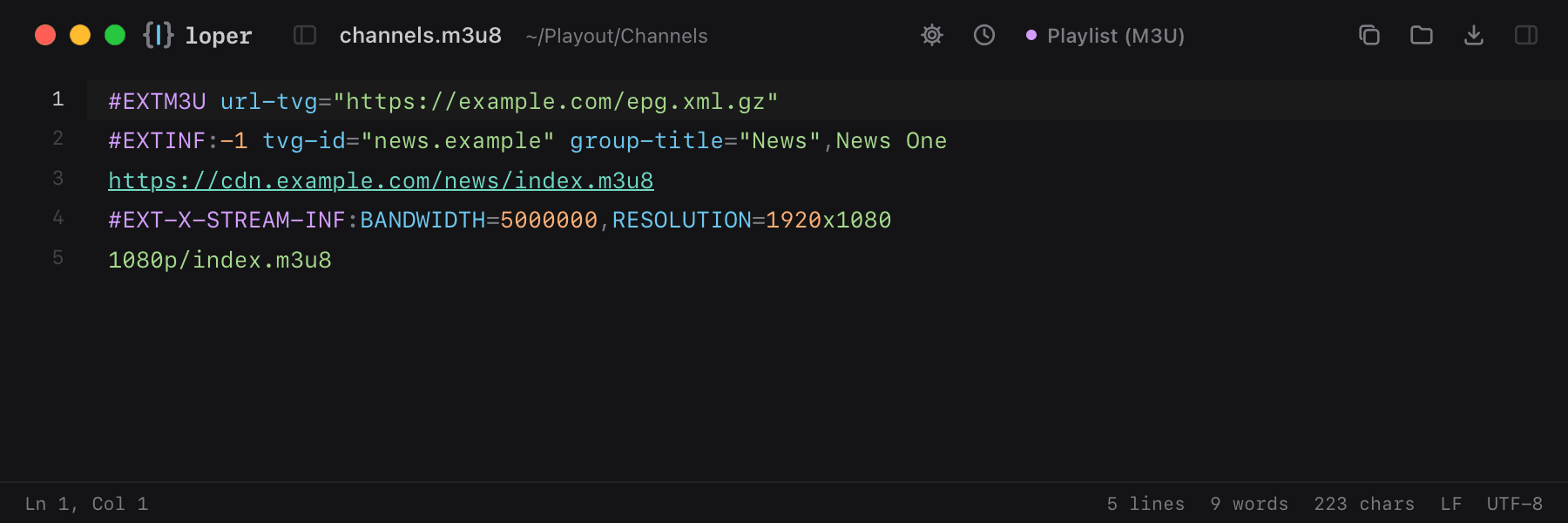Viewport: 1568px width, 523px height.
Task: Click the tvg-id "news.example" attribute
Action: pyautogui.click(x=409, y=141)
